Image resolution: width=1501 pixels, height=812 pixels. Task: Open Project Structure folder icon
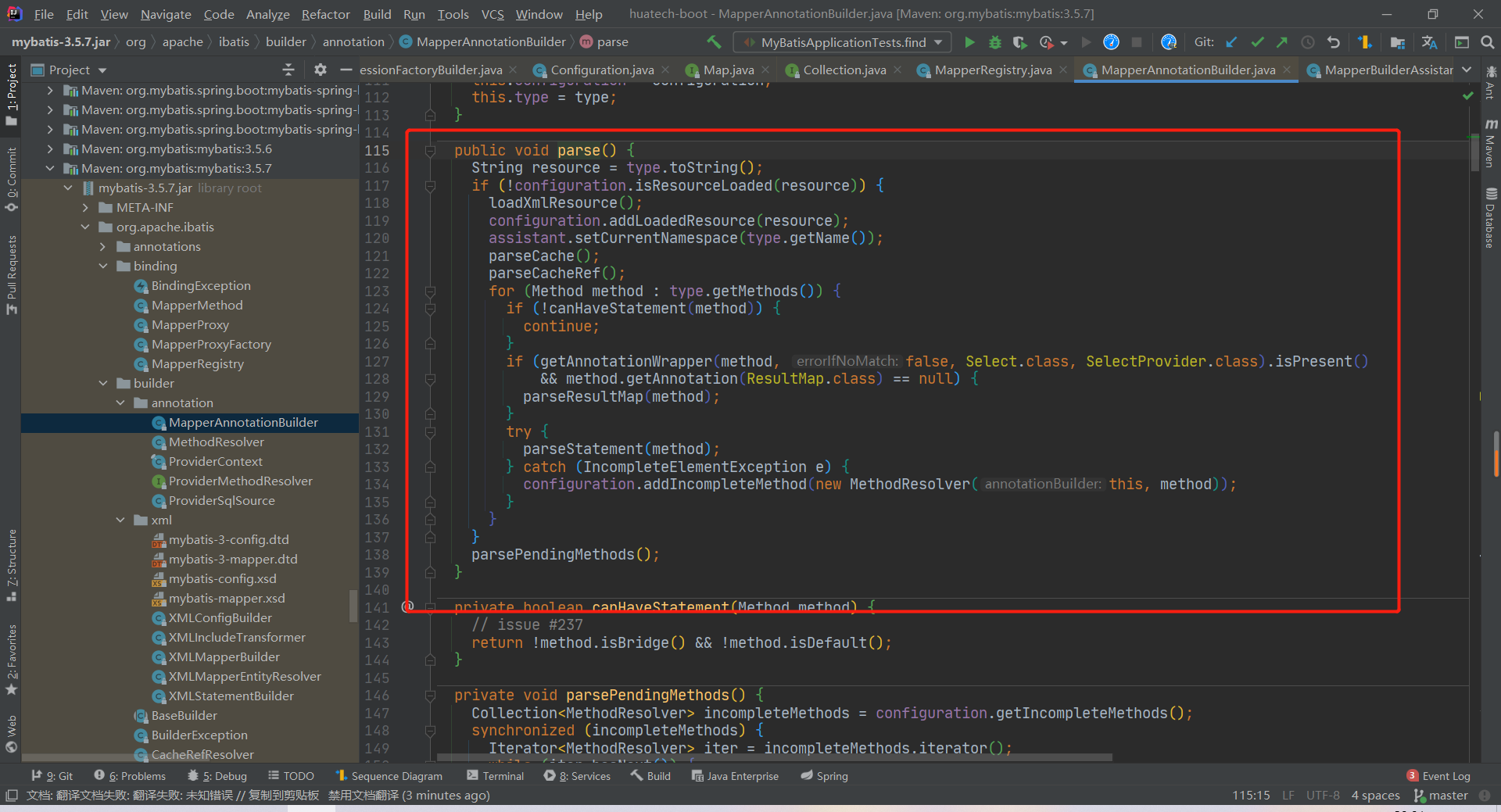(x=1398, y=42)
